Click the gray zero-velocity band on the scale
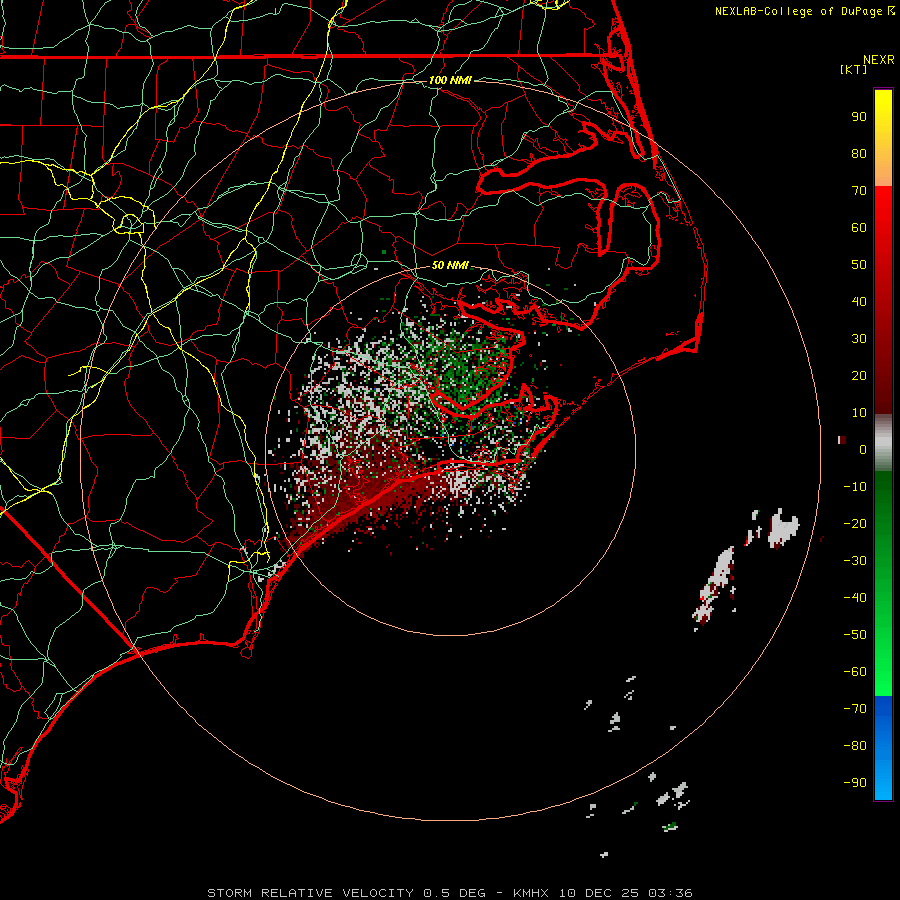Viewport: 900px width, 900px height. pyautogui.click(x=883, y=442)
